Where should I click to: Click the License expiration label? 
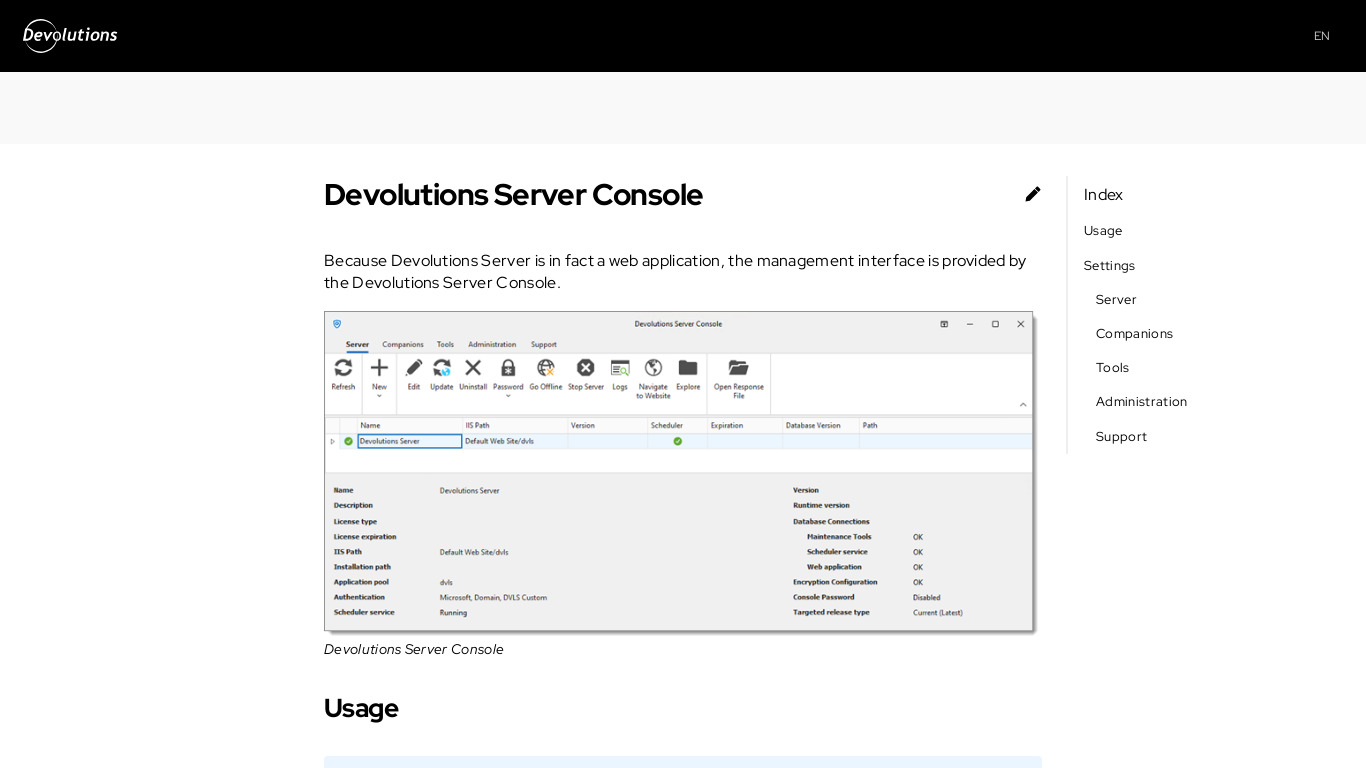pyautogui.click(x=365, y=537)
